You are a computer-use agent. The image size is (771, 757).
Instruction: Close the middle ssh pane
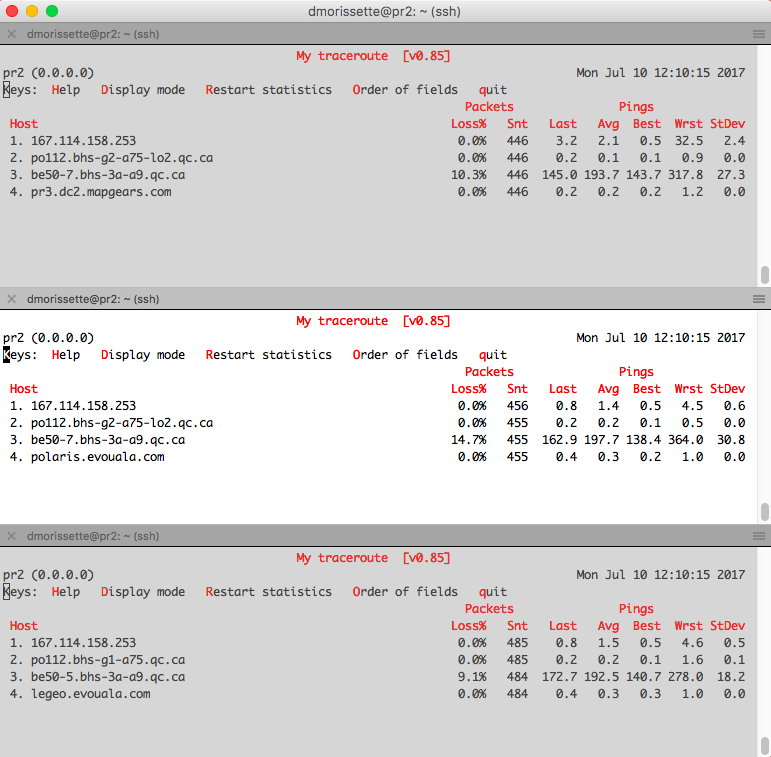pyautogui.click(x=12, y=299)
